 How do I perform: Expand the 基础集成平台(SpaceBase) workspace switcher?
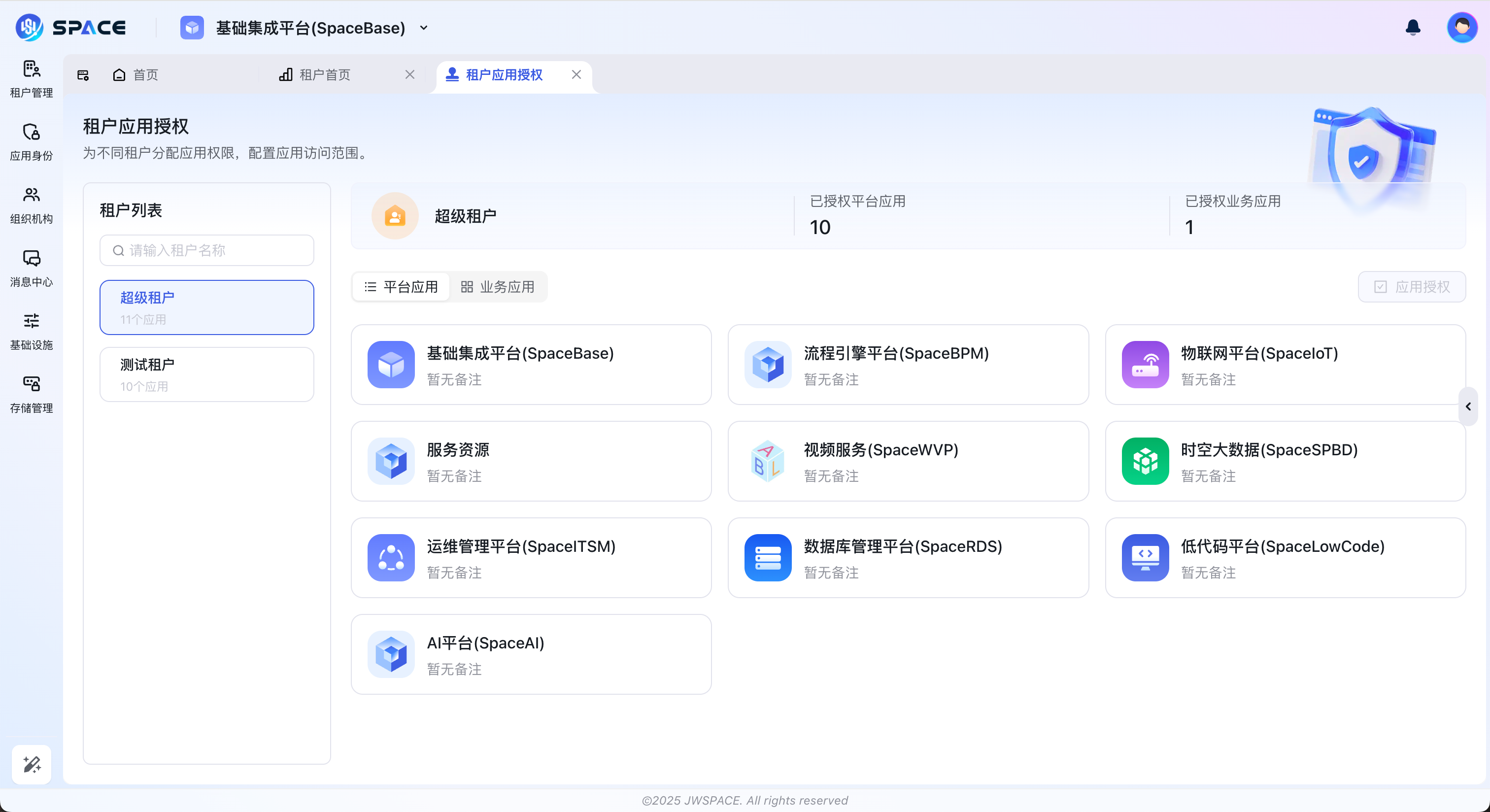pos(424,28)
